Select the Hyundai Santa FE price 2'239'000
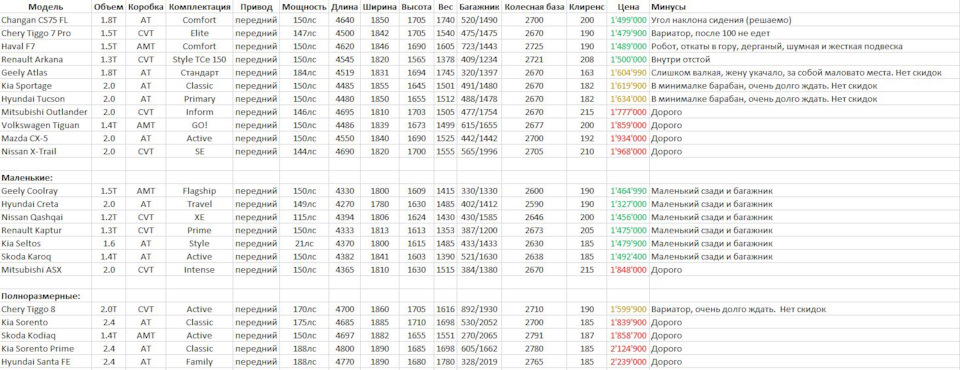This screenshot has height=370, width=960. click(x=629, y=362)
